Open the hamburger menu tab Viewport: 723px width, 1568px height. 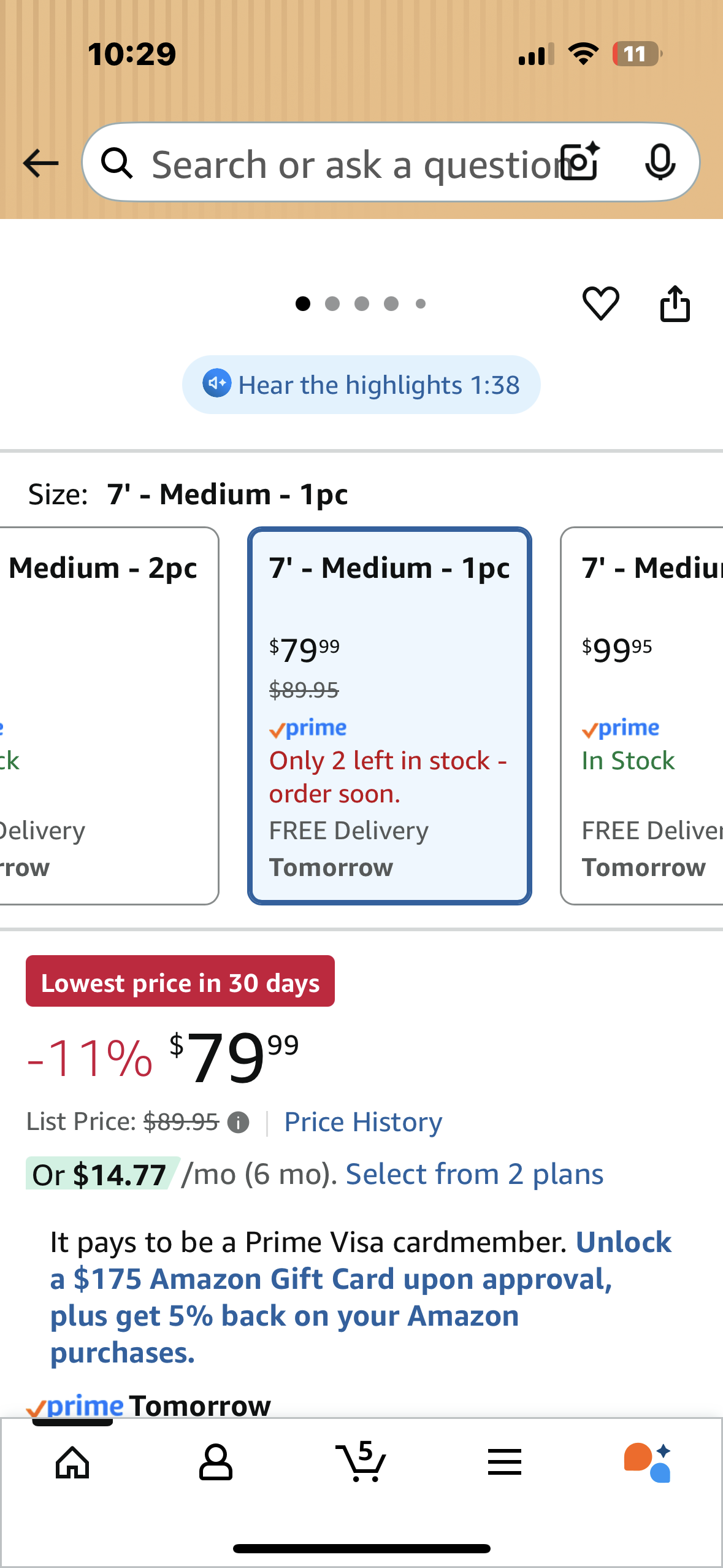click(x=504, y=1462)
